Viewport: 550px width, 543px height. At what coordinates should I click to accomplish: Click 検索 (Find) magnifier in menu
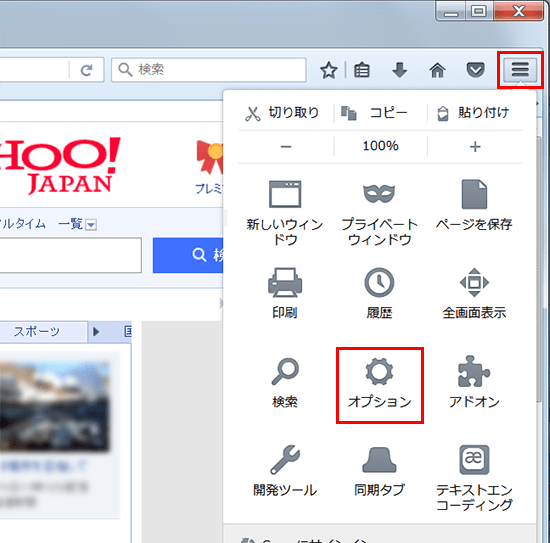click(285, 382)
